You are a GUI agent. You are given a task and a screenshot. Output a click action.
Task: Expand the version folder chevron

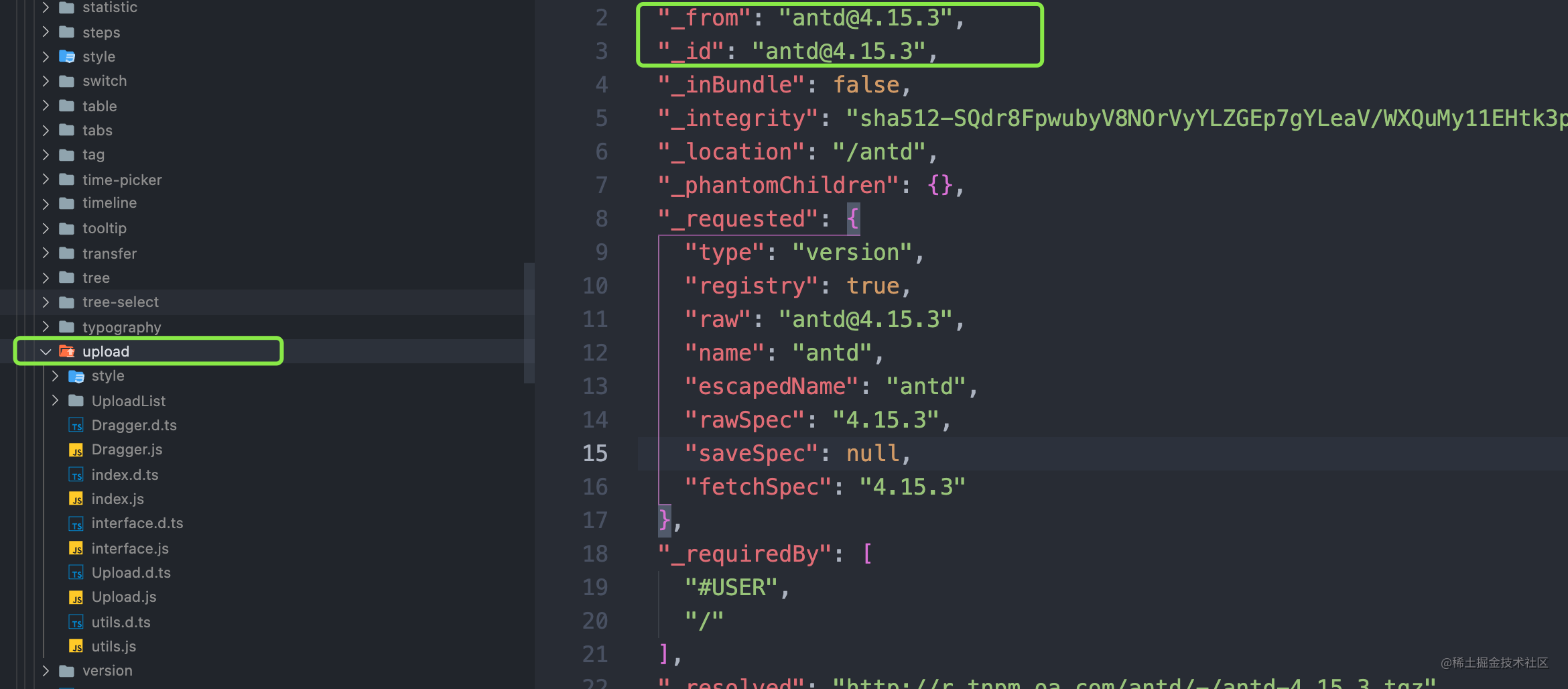point(46,670)
